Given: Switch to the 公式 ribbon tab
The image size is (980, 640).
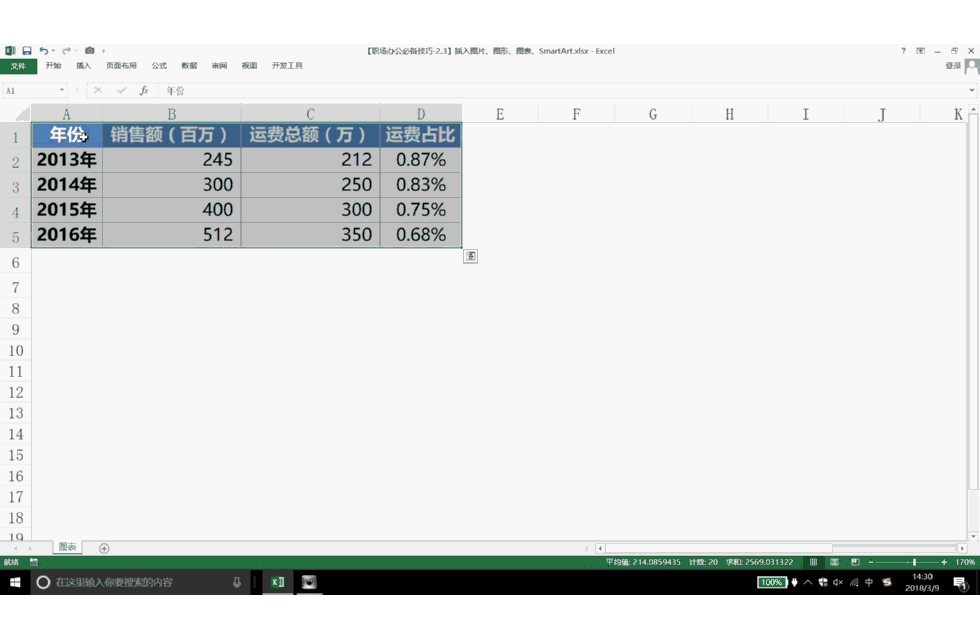Looking at the screenshot, I should click(x=159, y=66).
